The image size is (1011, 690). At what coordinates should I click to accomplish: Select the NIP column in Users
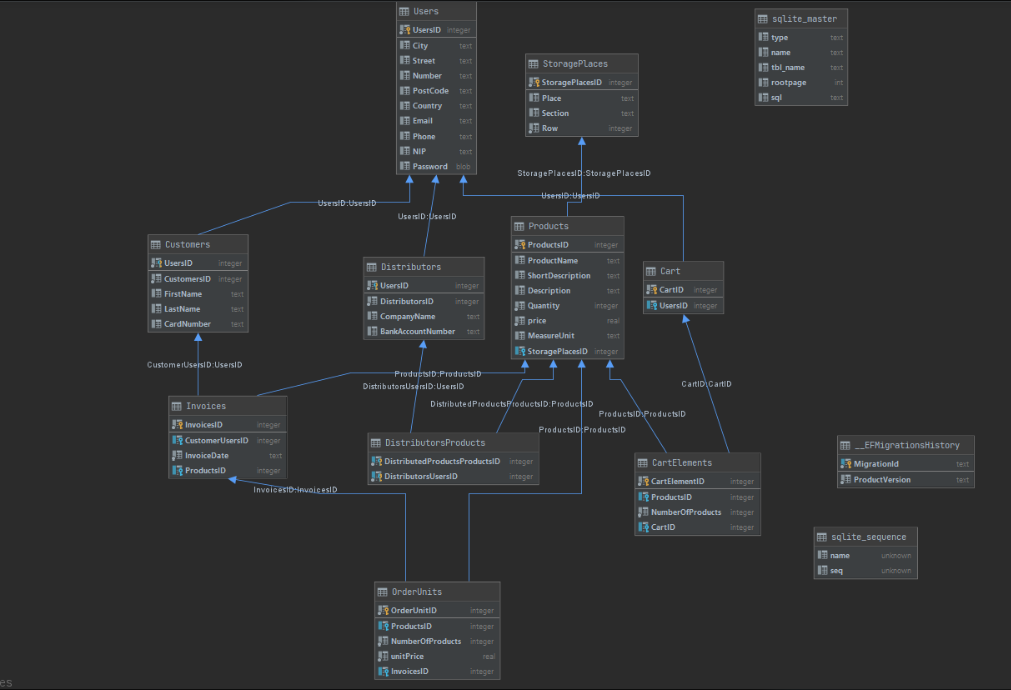click(437, 152)
